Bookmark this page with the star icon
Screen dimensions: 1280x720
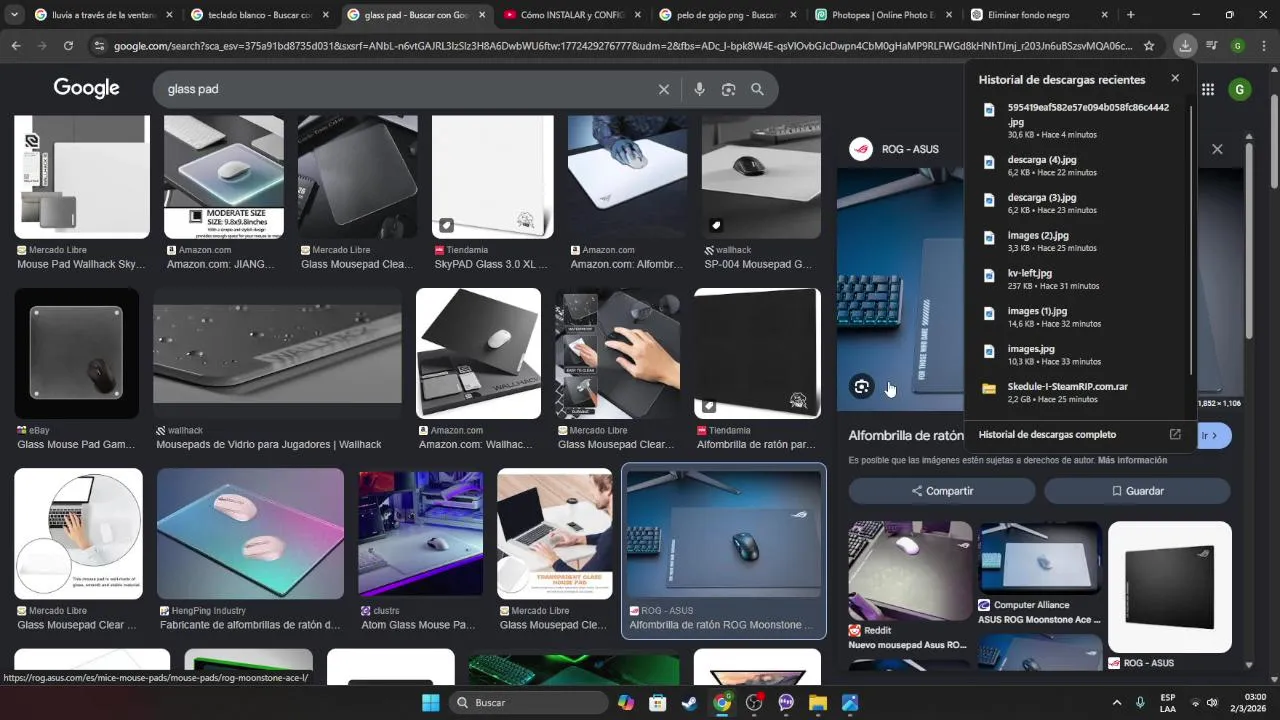(x=1149, y=45)
